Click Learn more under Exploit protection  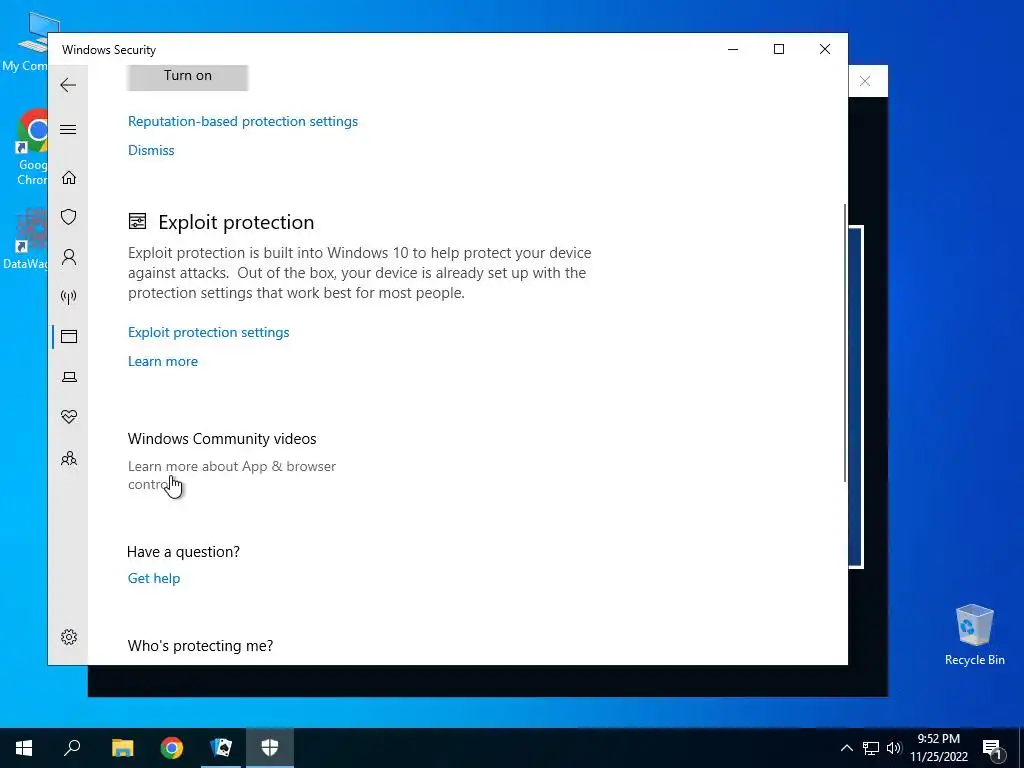(x=163, y=361)
